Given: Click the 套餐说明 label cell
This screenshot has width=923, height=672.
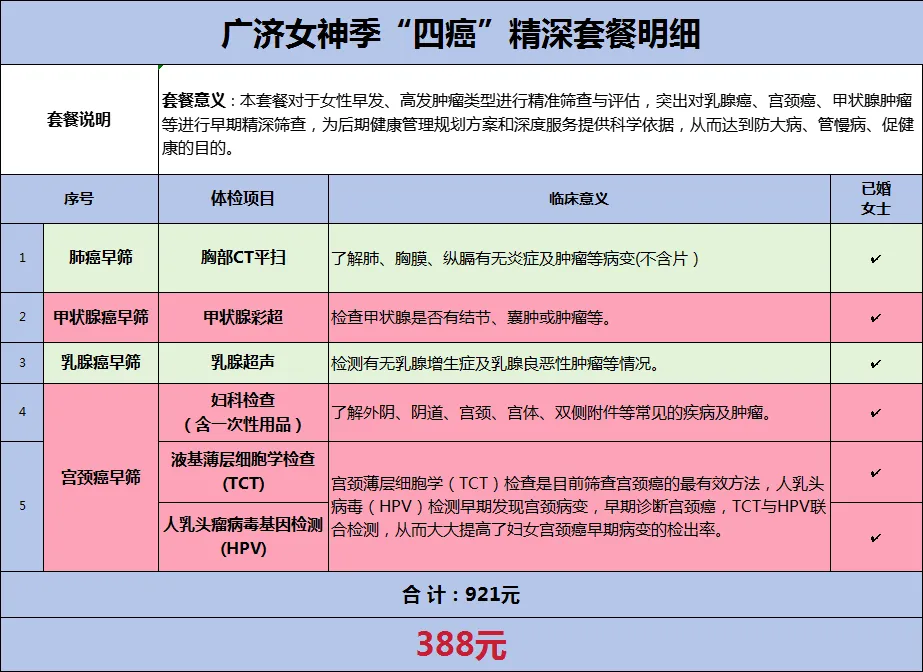Looking at the screenshot, I should tap(79, 120).
